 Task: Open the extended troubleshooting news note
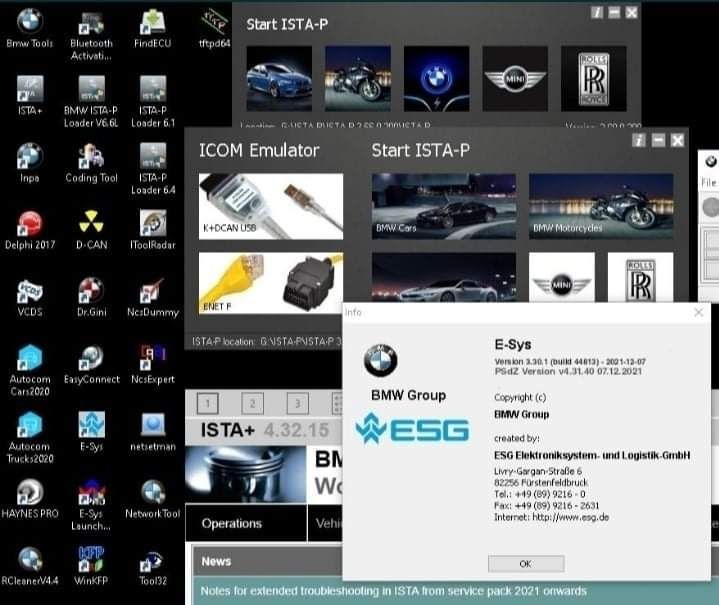393,591
